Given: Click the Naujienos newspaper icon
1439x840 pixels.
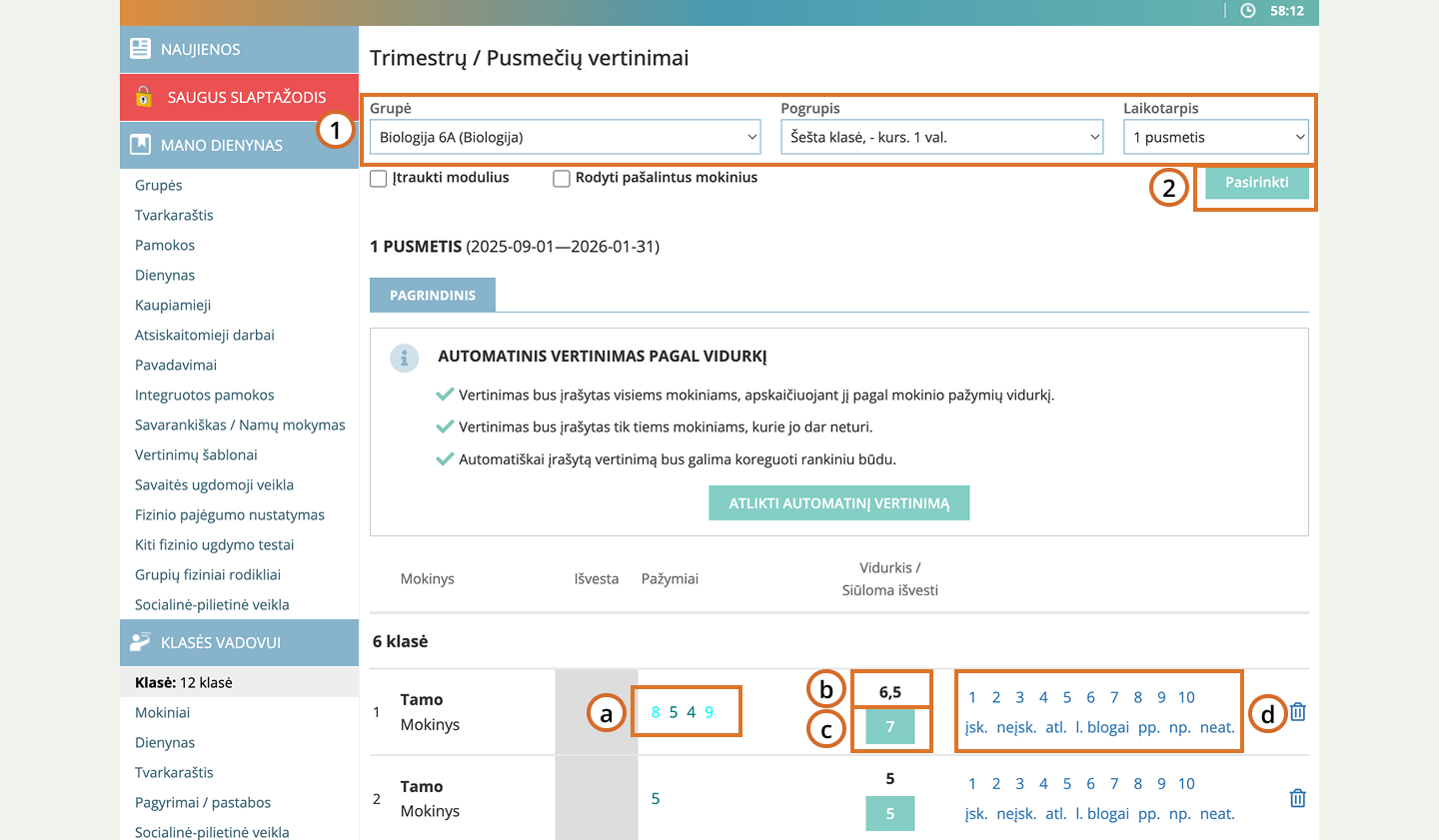Looking at the screenshot, I should coord(141,49).
